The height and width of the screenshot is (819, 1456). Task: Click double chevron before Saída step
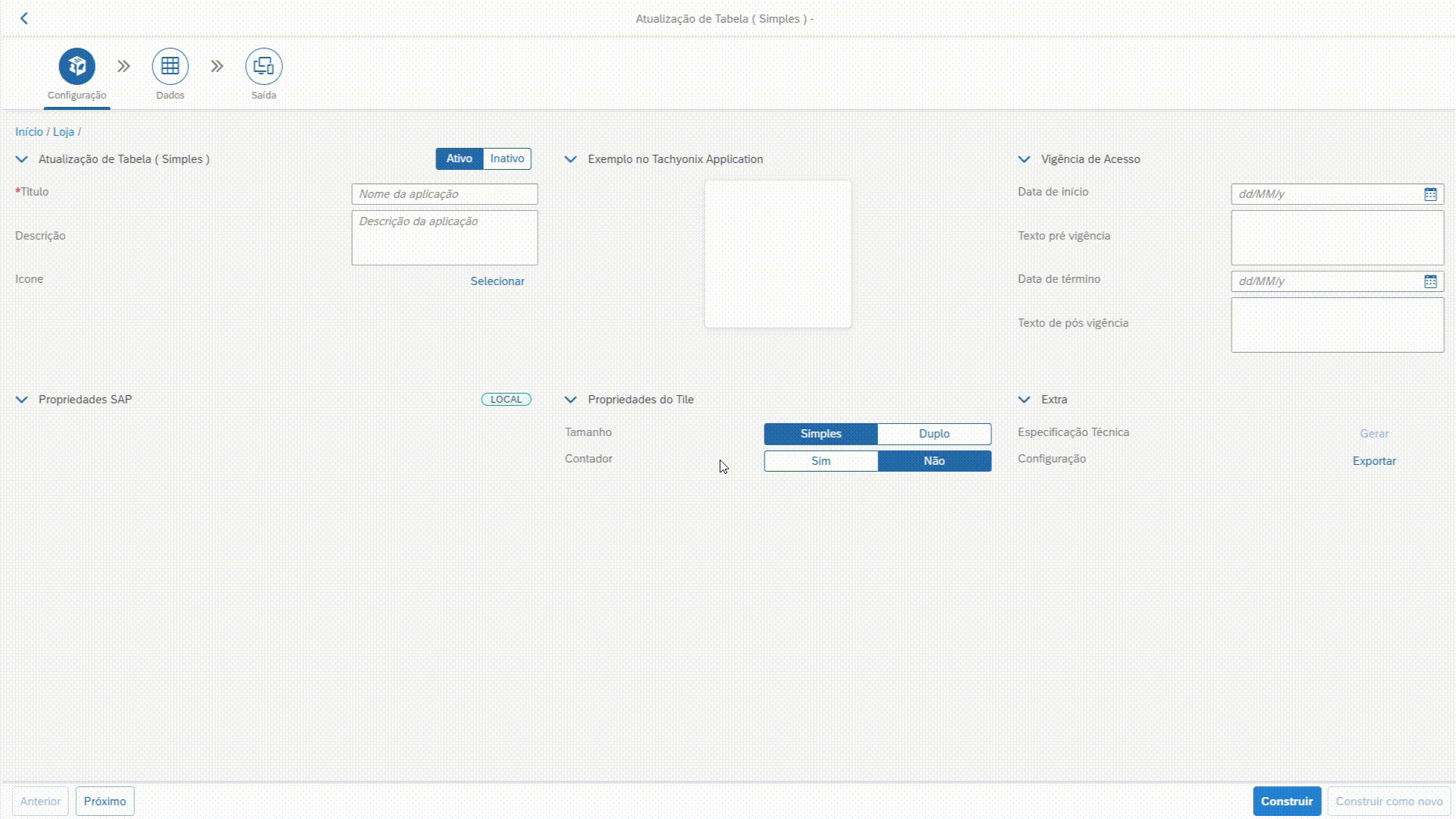(x=217, y=67)
